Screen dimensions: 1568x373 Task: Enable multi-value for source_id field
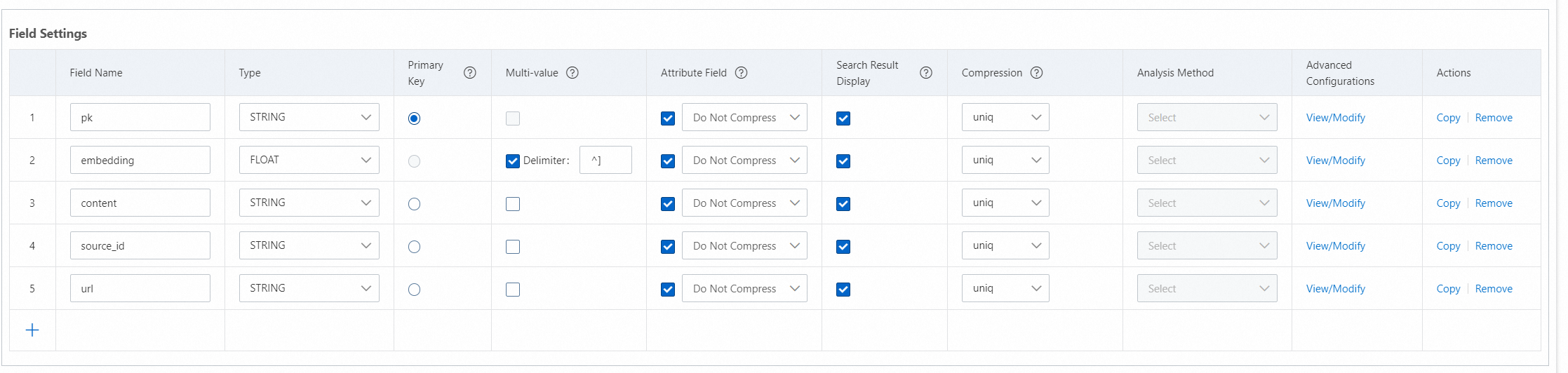coord(513,247)
